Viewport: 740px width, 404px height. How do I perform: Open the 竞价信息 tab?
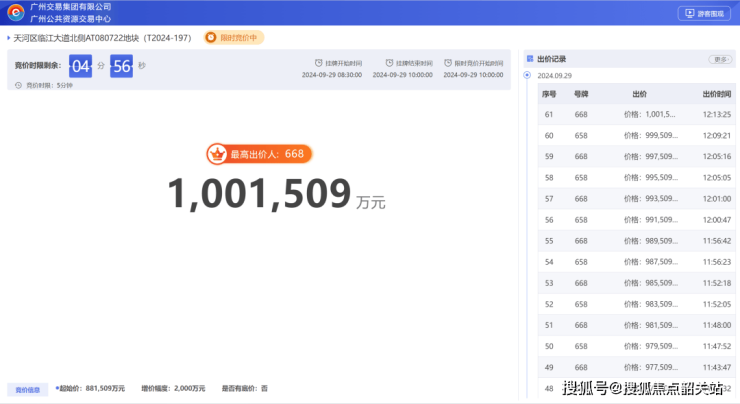(x=26, y=388)
